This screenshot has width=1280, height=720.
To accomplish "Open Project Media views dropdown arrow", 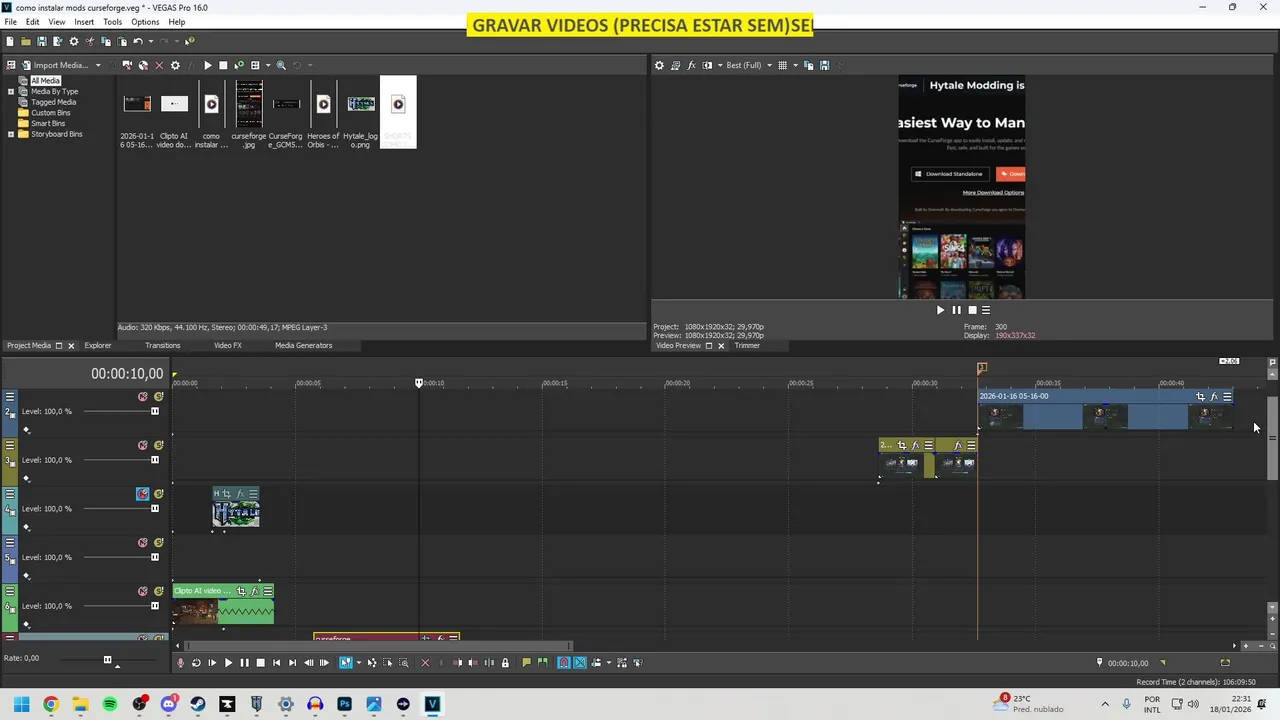I will pyautogui.click(x=268, y=66).
